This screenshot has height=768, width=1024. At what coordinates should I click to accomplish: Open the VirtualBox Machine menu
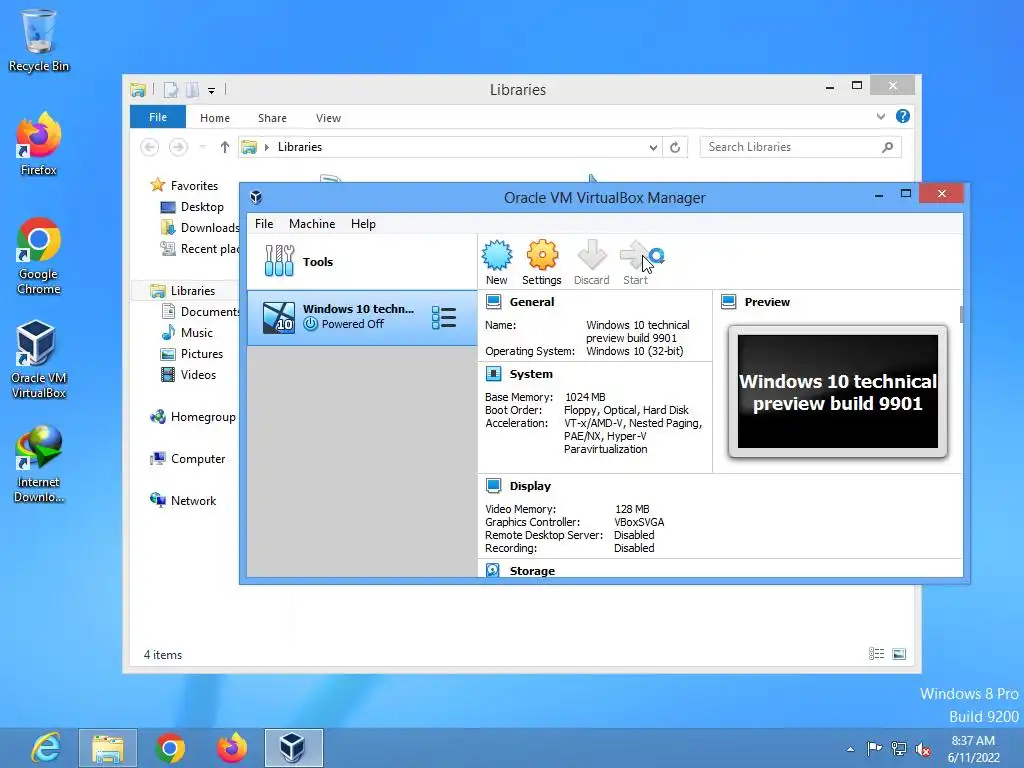pyautogui.click(x=312, y=224)
